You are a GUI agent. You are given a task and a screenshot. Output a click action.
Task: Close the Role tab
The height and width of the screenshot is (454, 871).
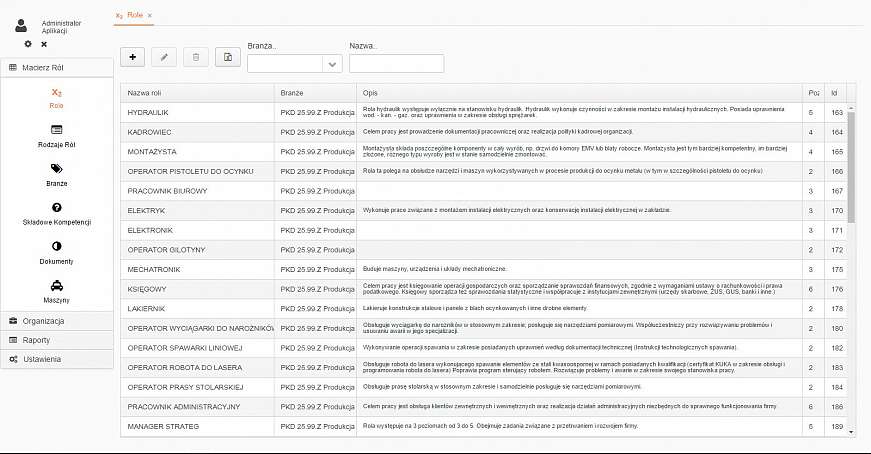pos(153,16)
